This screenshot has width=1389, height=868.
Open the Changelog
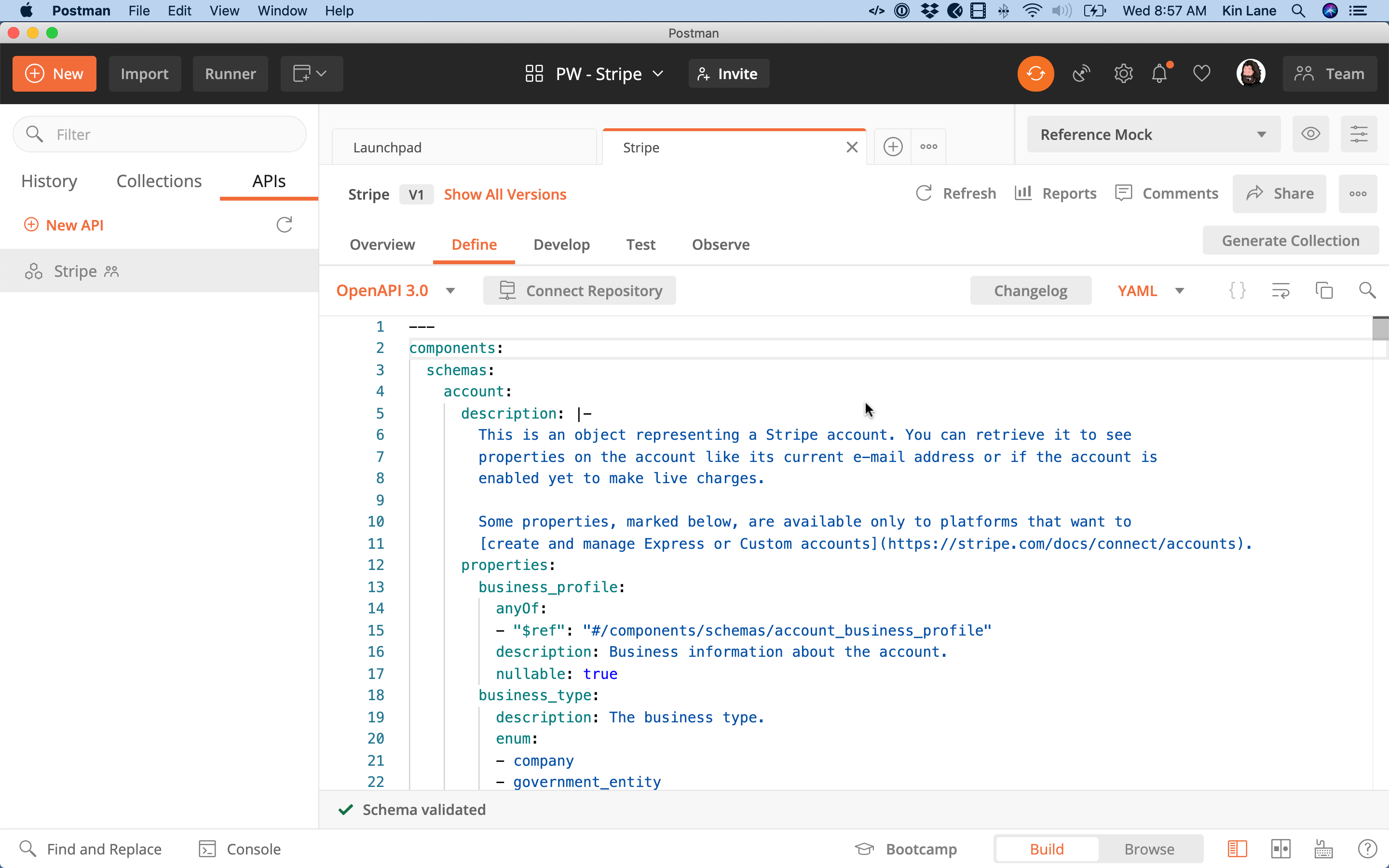click(x=1030, y=290)
